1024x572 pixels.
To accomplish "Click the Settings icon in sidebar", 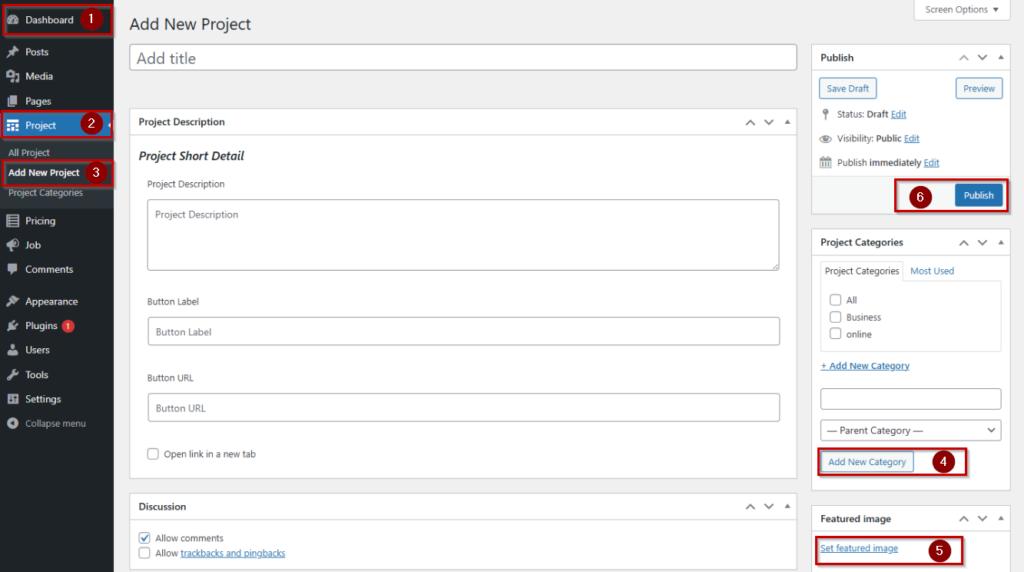I will (12, 399).
